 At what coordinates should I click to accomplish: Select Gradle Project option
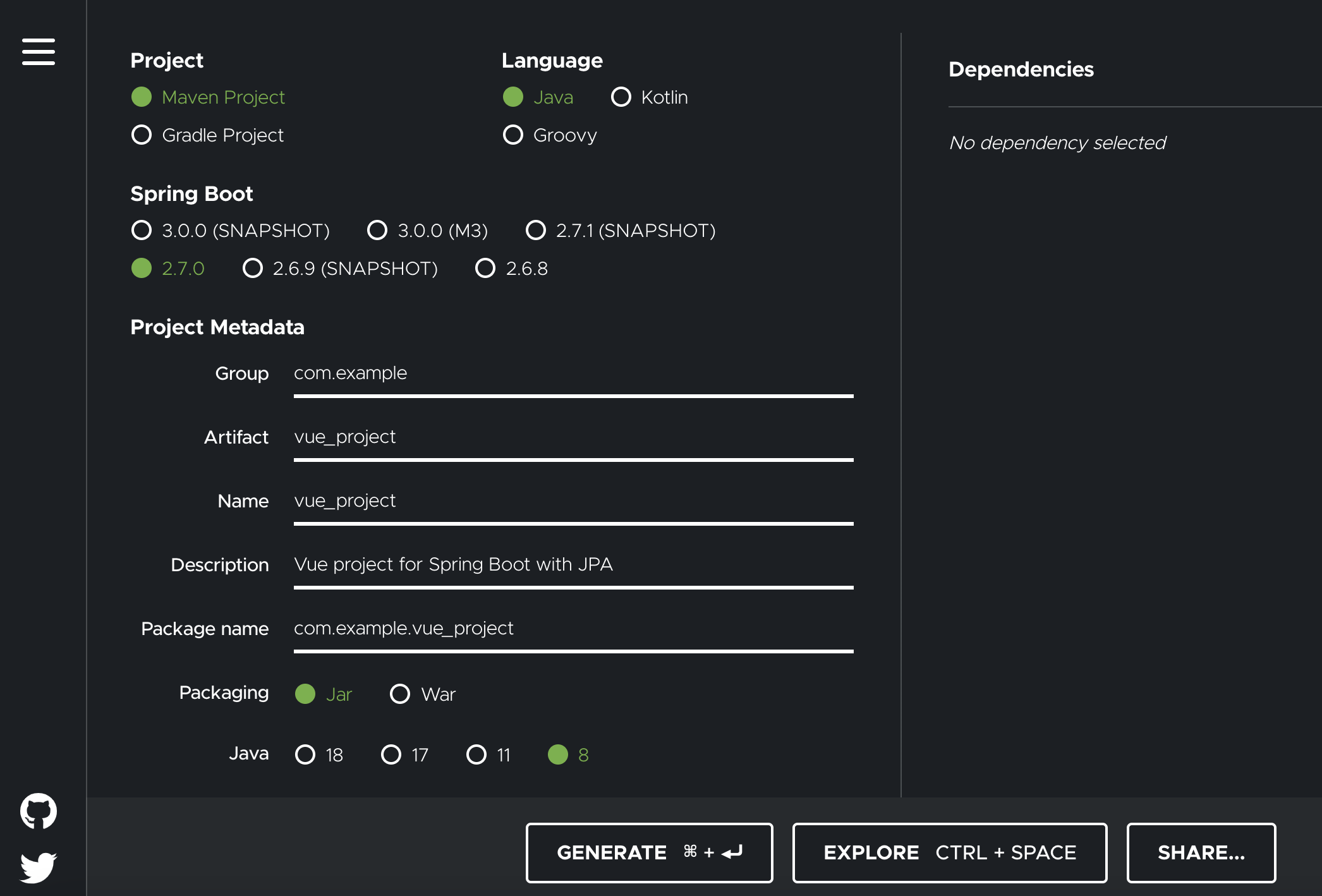[x=207, y=135]
